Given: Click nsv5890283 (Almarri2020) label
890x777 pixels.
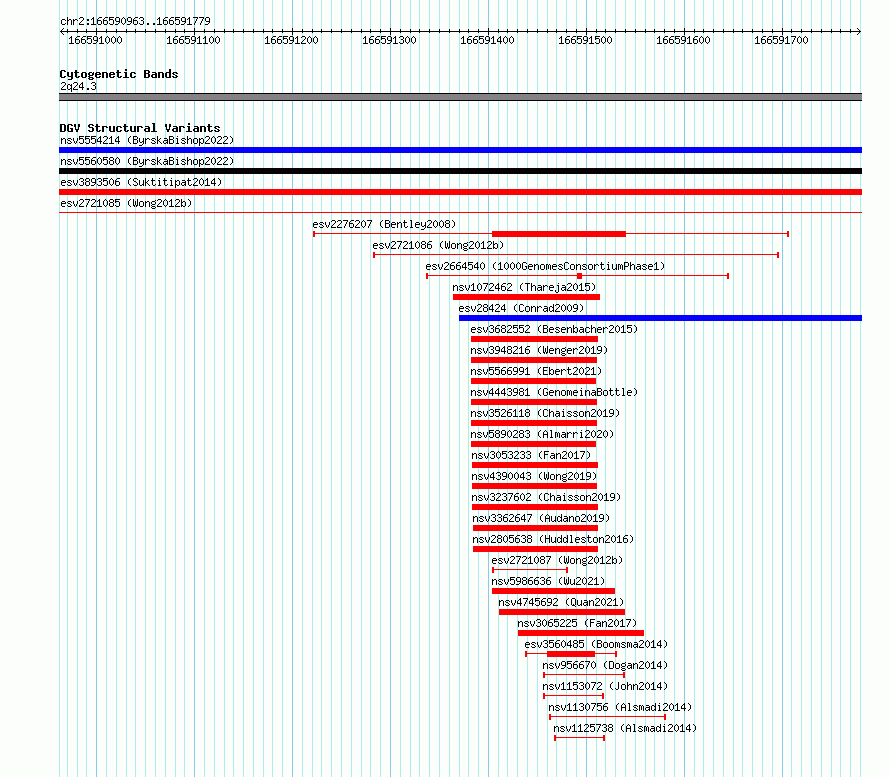Looking at the screenshot, I should click(x=543, y=434).
